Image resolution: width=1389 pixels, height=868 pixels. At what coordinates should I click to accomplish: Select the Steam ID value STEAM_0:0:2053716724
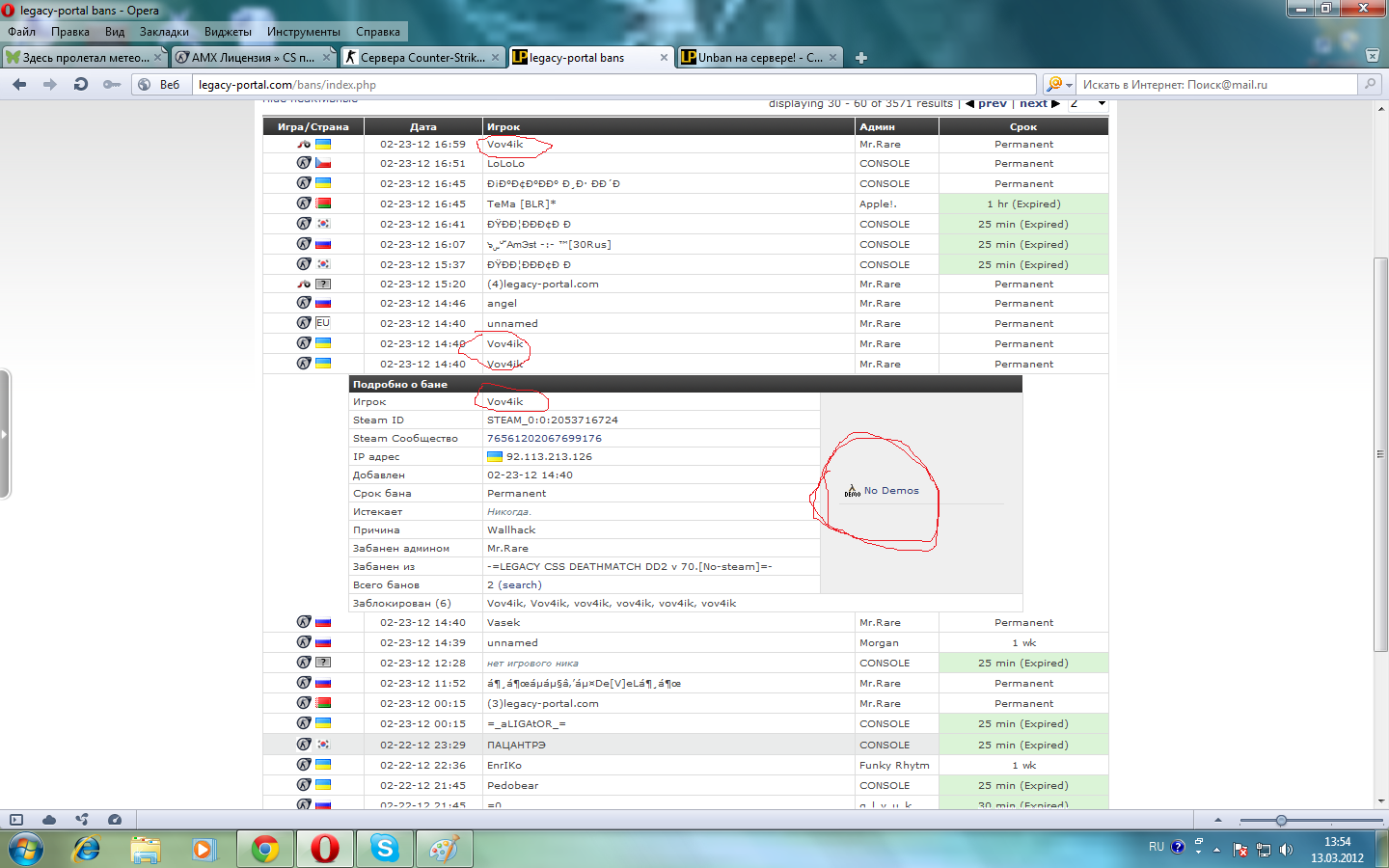click(553, 420)
